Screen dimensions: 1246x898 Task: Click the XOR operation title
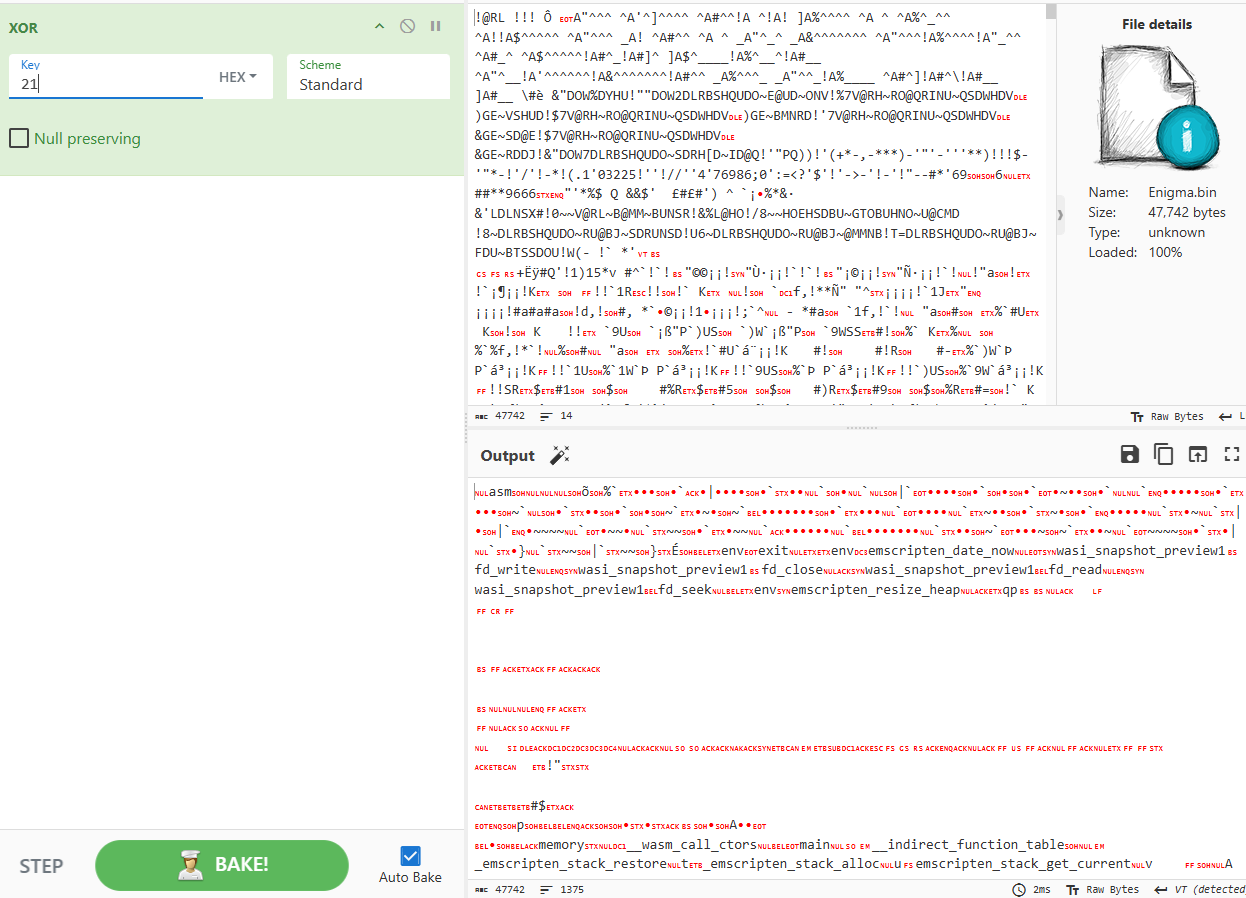click(x=23, y=27)
